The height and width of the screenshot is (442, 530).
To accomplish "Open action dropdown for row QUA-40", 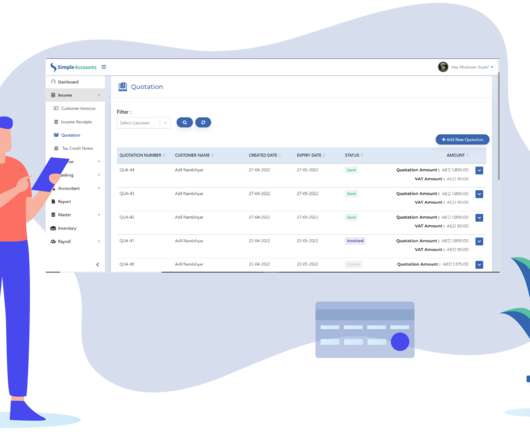I will pyautogui.click(x=479, y=218).
